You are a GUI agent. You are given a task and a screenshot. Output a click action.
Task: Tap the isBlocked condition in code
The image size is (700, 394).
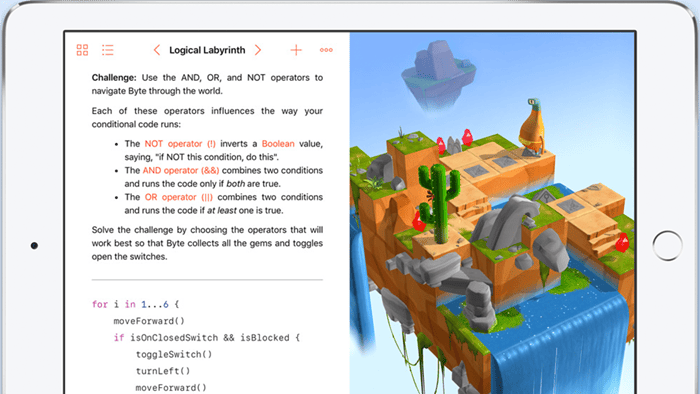[265, 338]
